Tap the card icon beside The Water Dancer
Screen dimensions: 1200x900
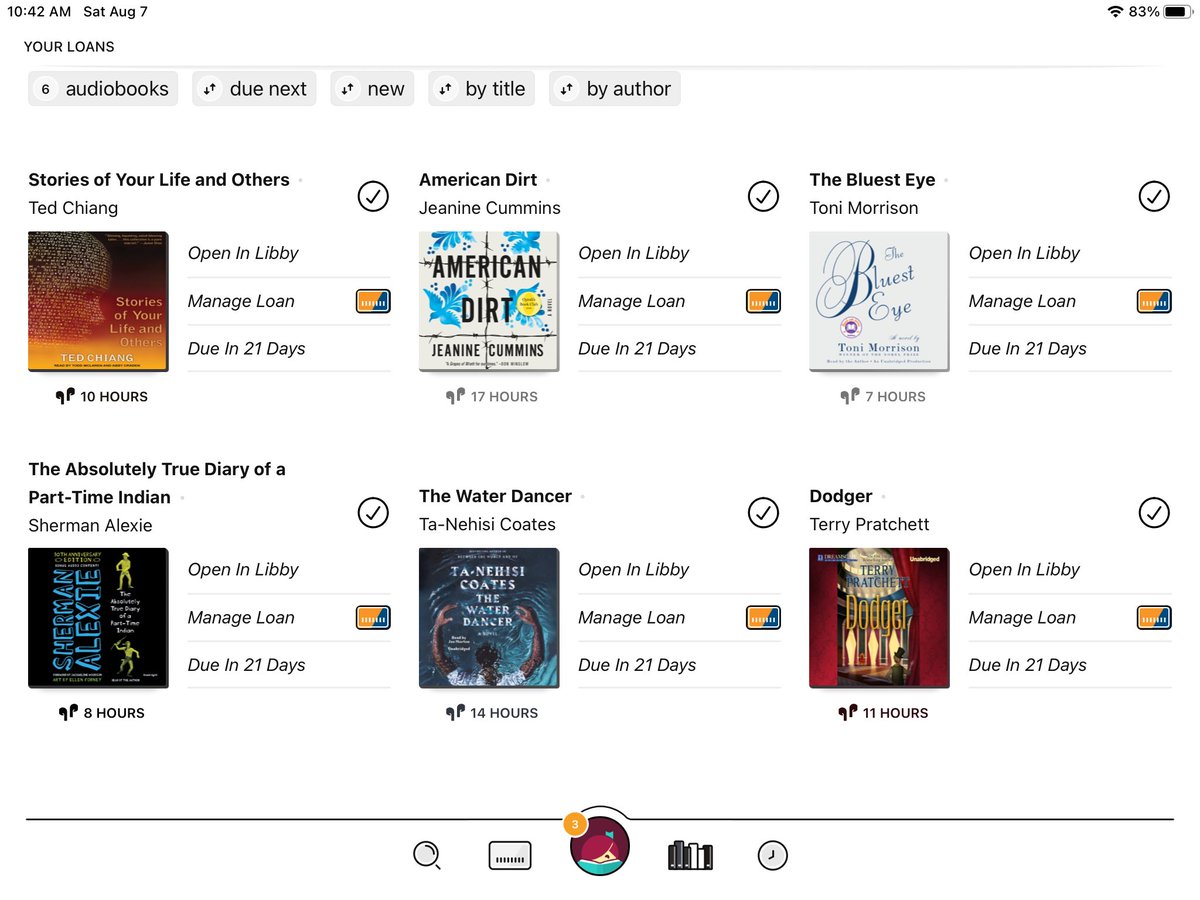click(x=763, y=617)
